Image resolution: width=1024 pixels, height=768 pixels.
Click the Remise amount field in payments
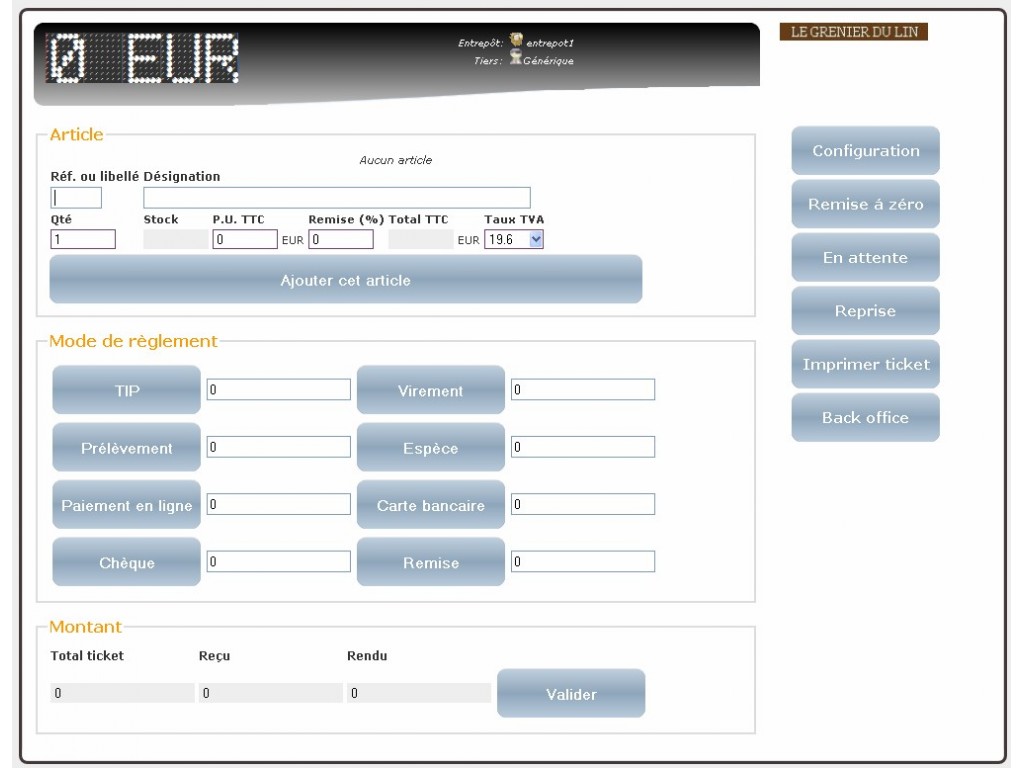point(583,562)
